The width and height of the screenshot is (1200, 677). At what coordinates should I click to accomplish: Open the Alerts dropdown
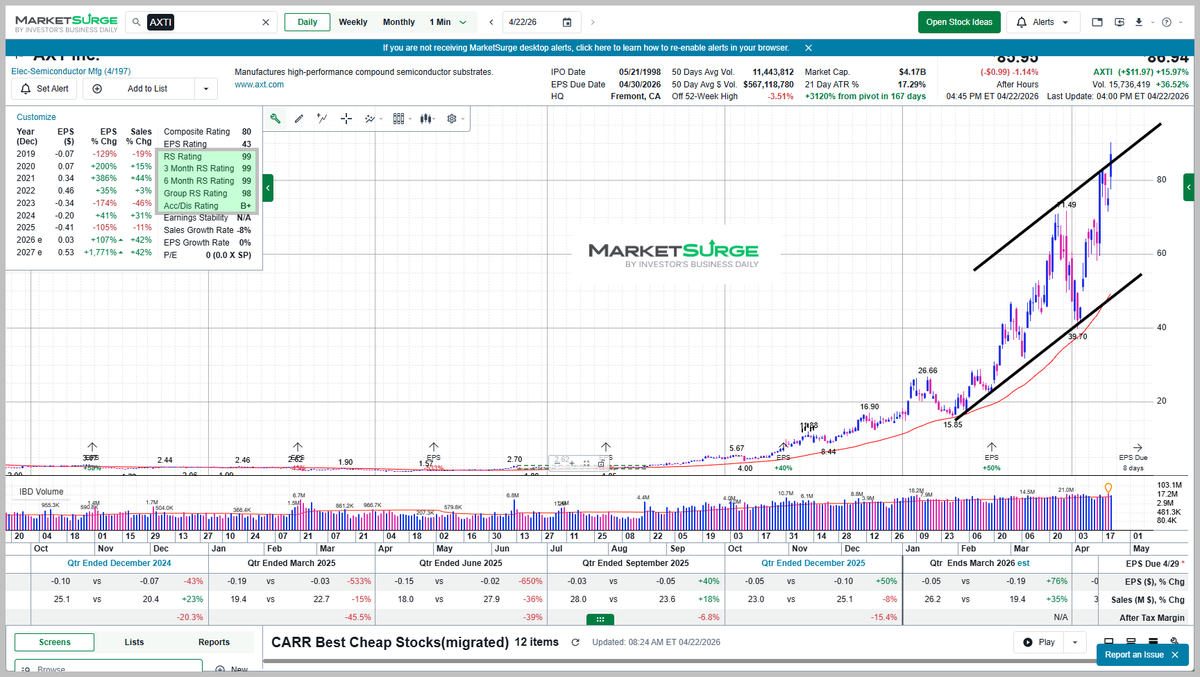pyautogui.click(x=1043, y=22)
